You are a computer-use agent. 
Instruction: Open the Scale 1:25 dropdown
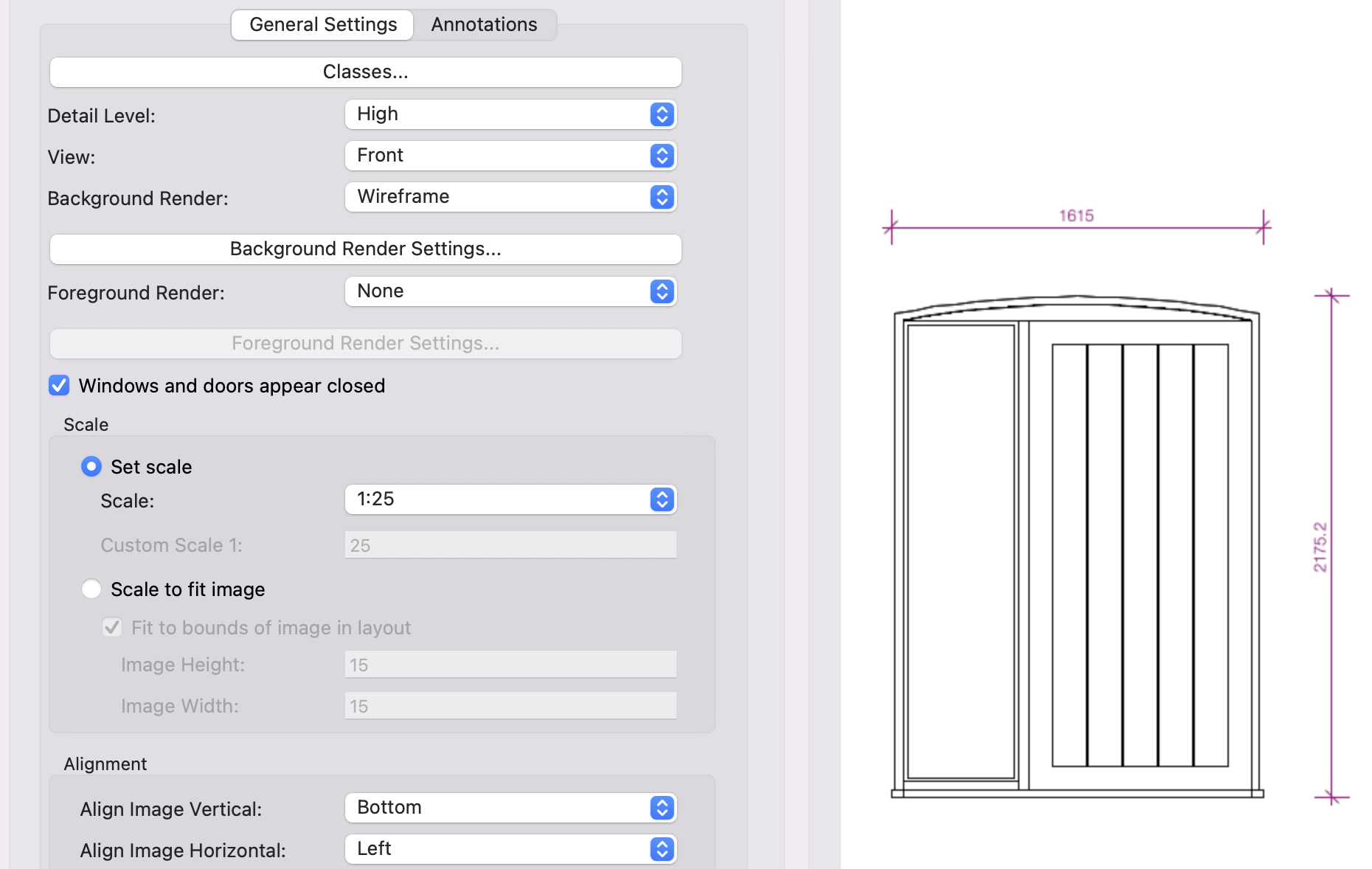(510, 499)
